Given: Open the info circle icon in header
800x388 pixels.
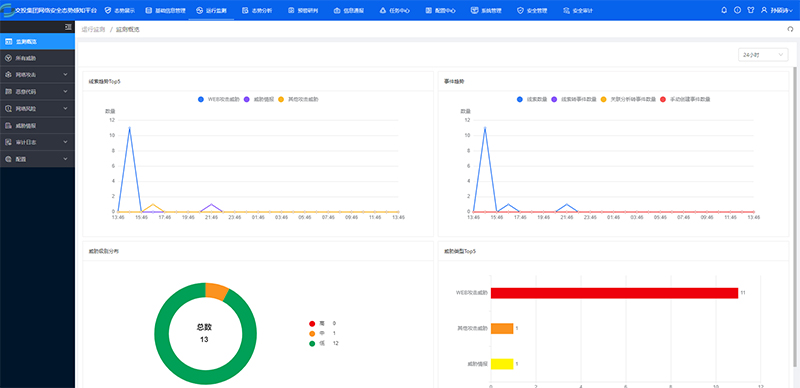Looking at the screenshot, I should pyautogui.click(x=737, y=10).
